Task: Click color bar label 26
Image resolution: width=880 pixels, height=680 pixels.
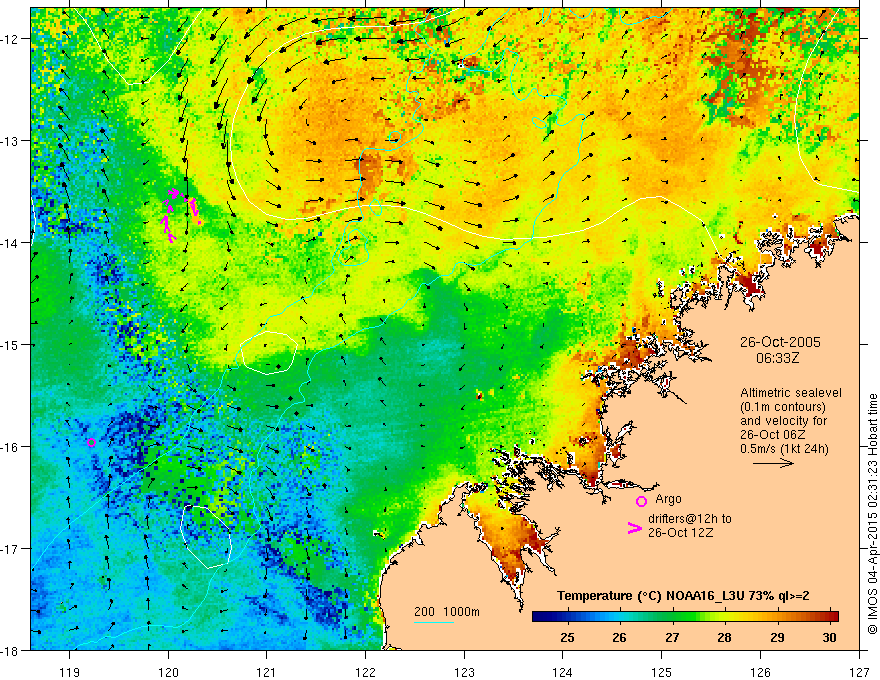Action: [619, 637]
